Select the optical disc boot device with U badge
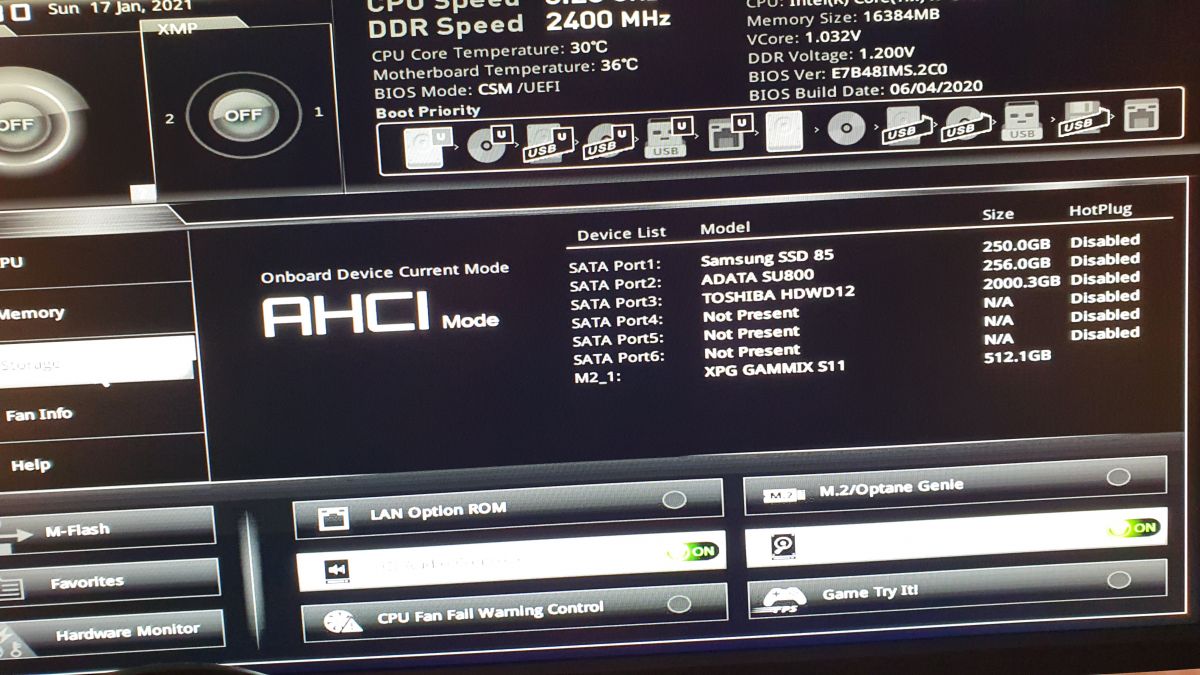Viewport: 1200px width, 675px height. click(x=491, y=145)
